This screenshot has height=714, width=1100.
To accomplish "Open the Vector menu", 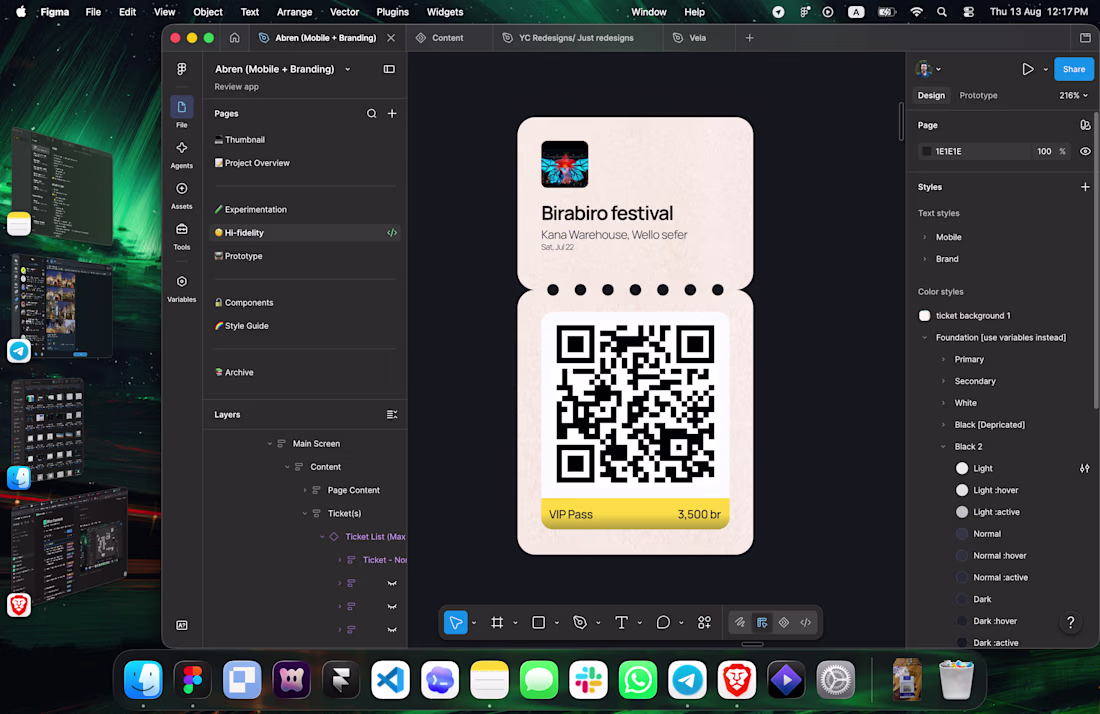I will click(x=344, y=12).
